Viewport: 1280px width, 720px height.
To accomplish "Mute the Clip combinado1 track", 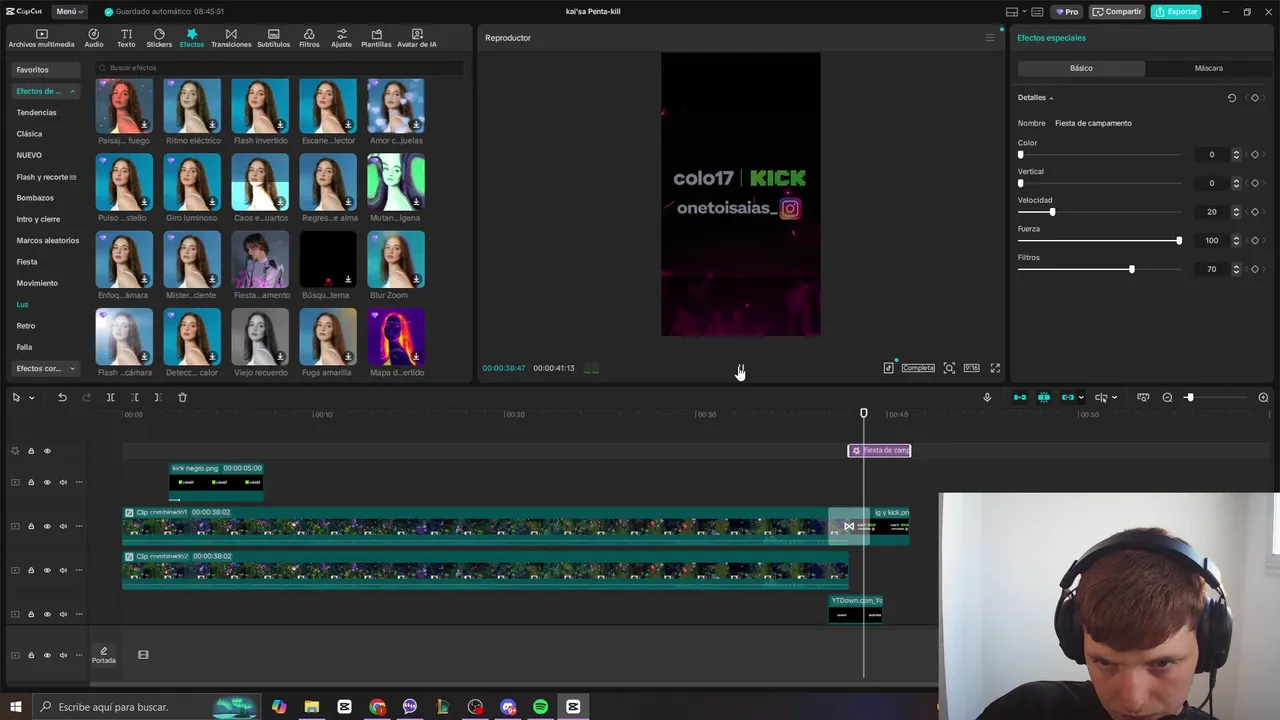I will 63,526.
